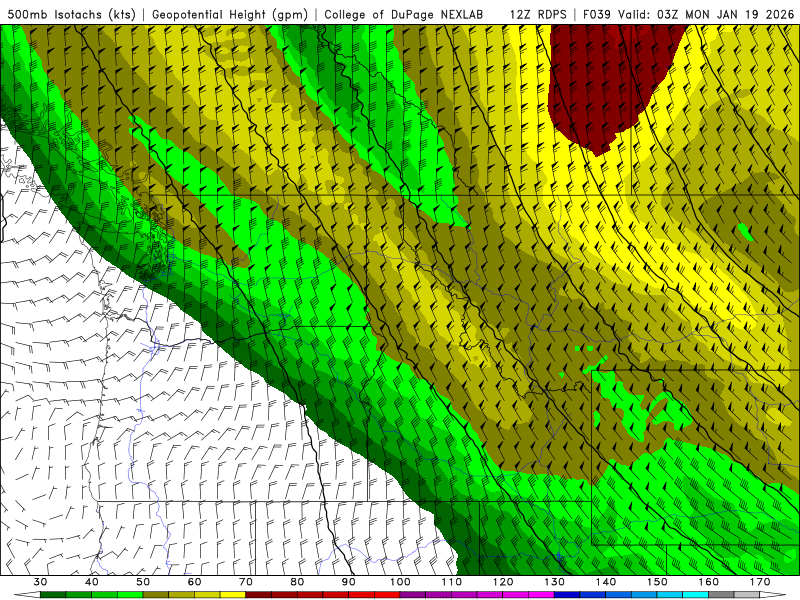Click the '30' color scale label
The image size is (800, 600).
40,582
